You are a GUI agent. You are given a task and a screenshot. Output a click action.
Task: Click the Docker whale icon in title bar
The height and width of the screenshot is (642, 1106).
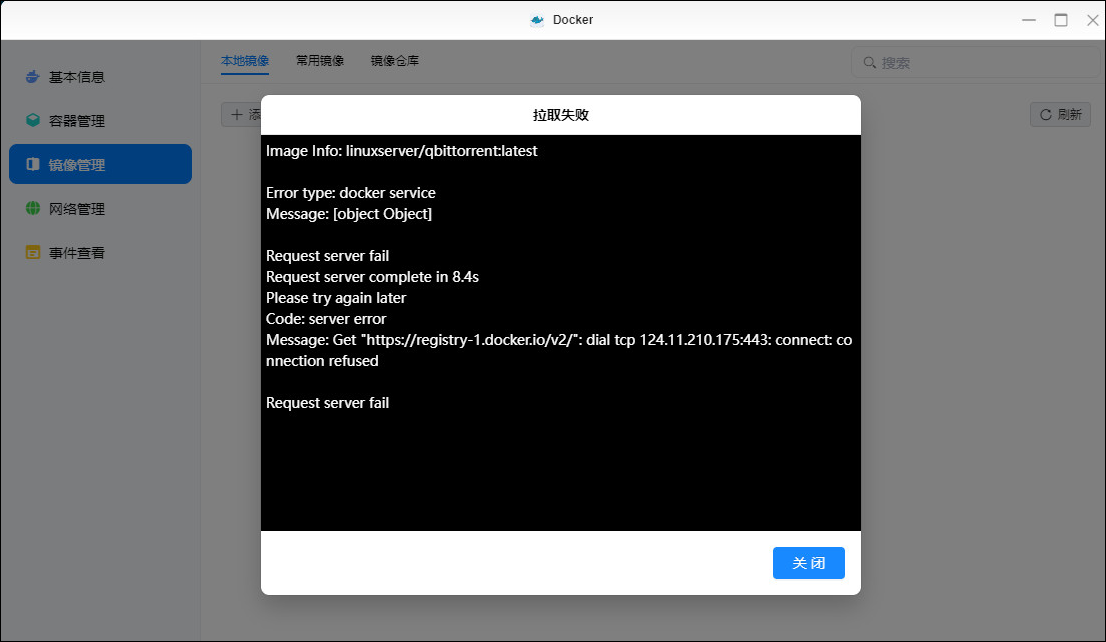pyautogui.click(x=537, y=20)
